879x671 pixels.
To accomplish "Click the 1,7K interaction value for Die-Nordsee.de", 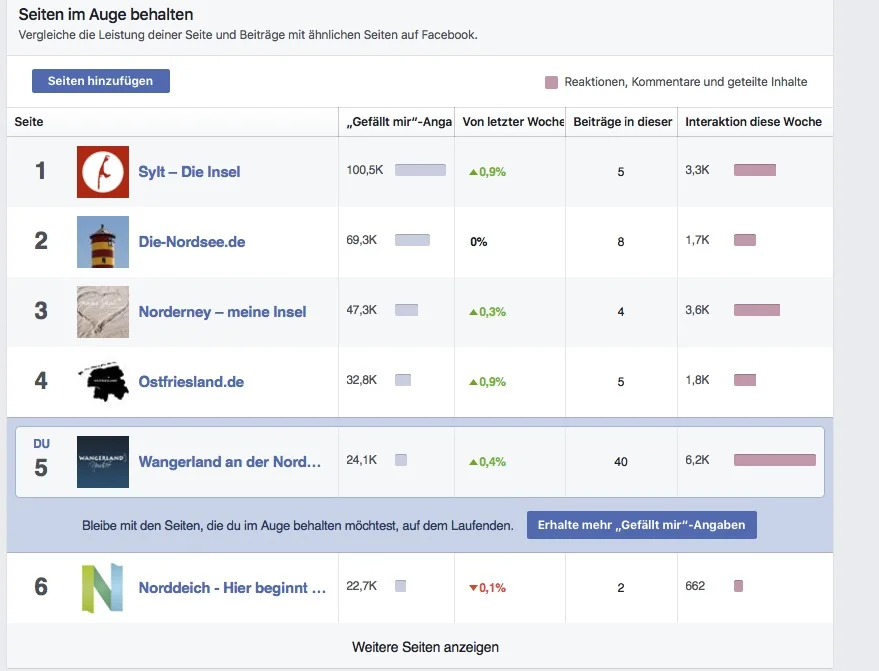I will tap(697, 240).
